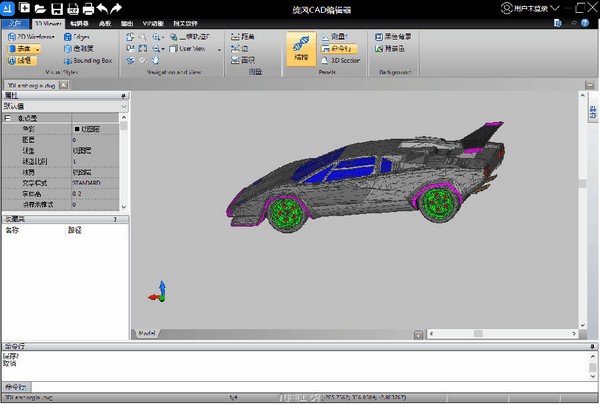This screenshot has height=404, width=600.
Task: Undo the last action with the undo arrow
Action: pyautogui.click(x=101, y=8)
